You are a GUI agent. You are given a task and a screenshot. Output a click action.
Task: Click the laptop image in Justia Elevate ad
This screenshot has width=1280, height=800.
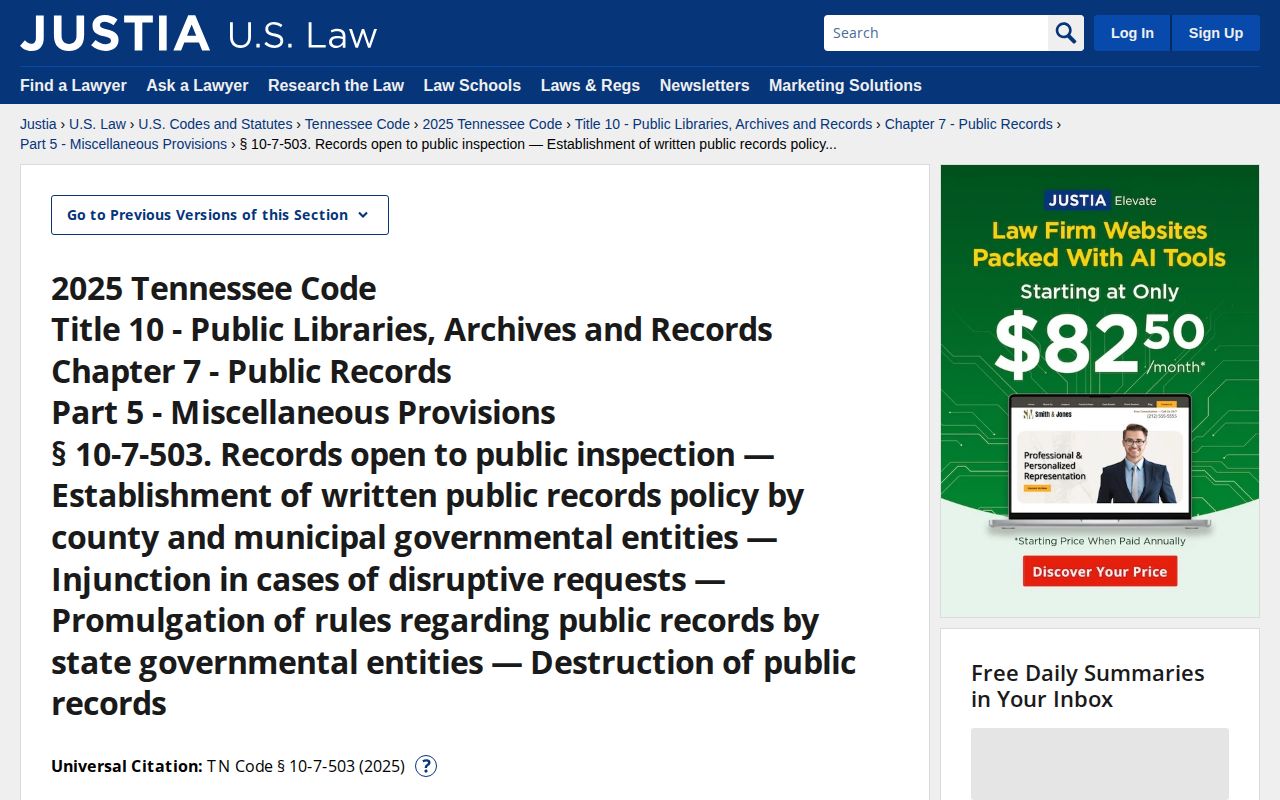1100,464
